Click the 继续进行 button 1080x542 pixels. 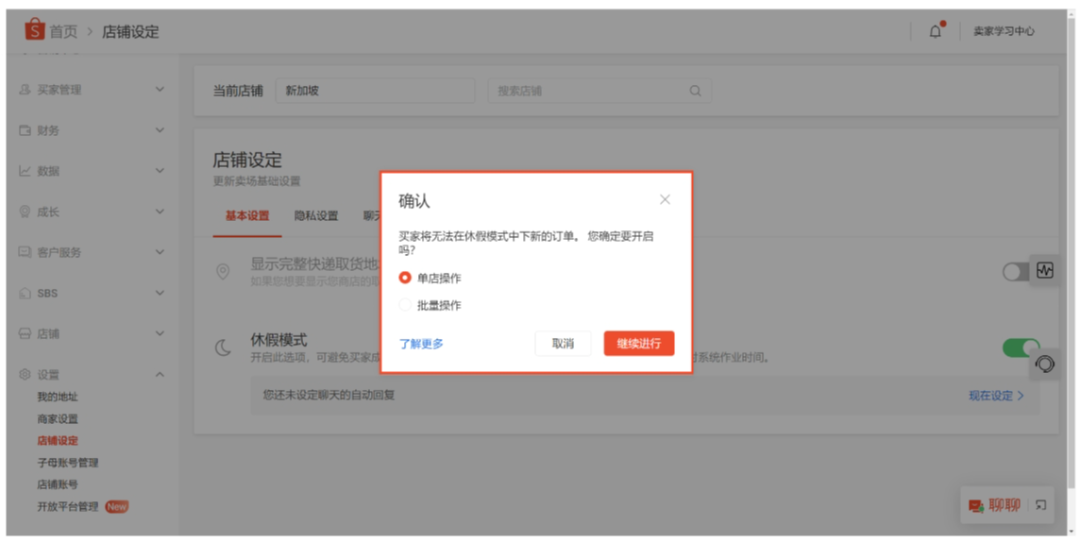coord(638,344)
